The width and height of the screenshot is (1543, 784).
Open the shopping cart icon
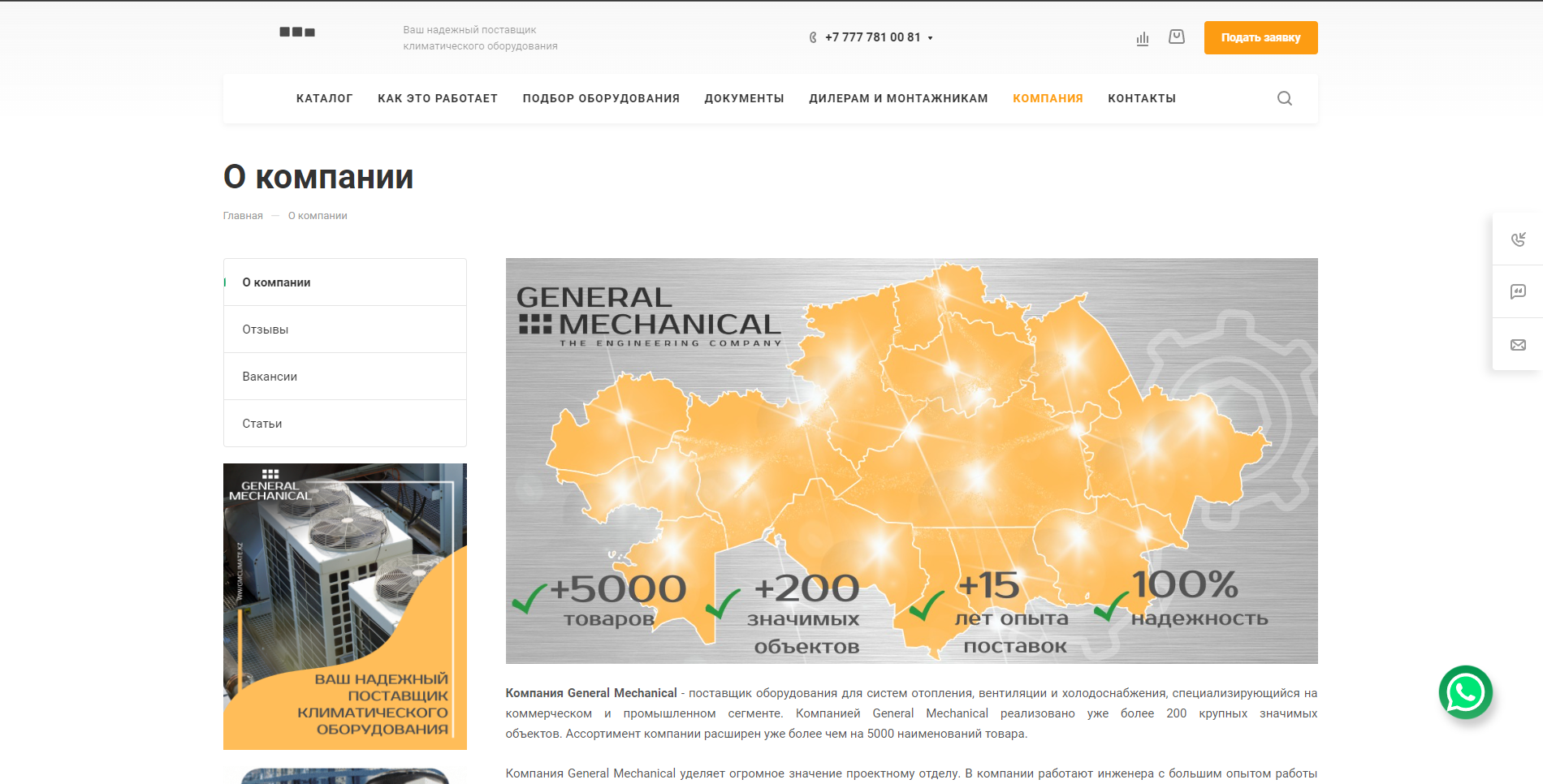[x=1177, y=37]
